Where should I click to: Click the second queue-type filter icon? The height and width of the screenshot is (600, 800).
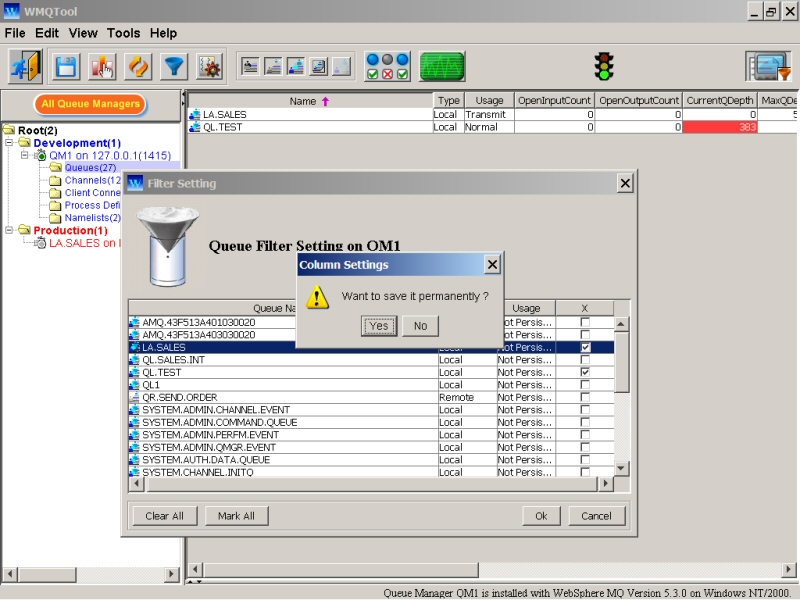click(273, 67)
